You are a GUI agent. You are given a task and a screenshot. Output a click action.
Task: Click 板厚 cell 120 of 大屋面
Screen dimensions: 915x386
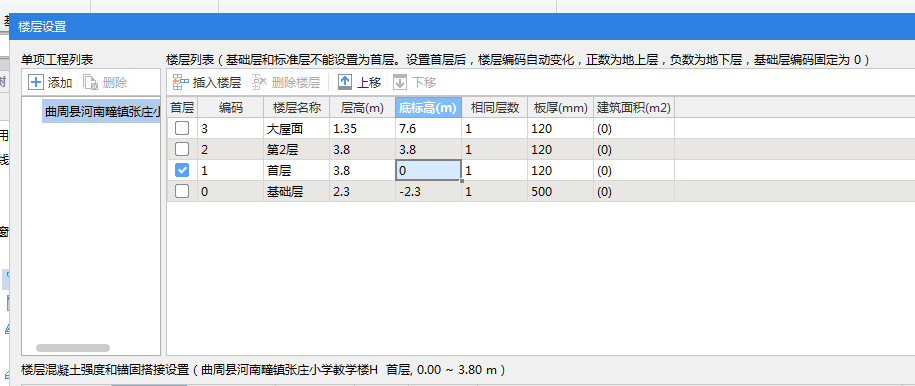pos(561,128)
